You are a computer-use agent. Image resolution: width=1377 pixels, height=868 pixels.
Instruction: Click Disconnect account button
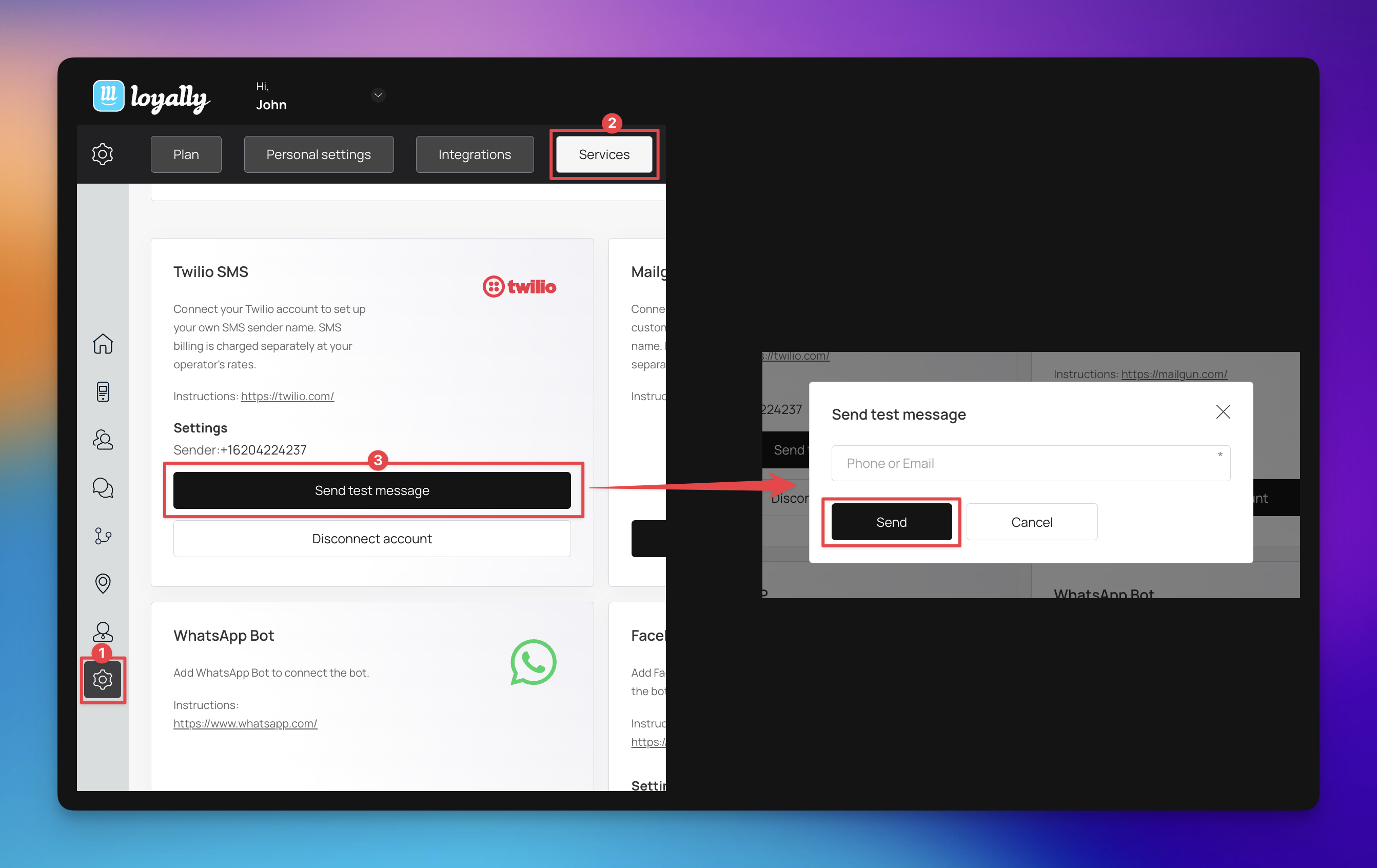[372, 539]
